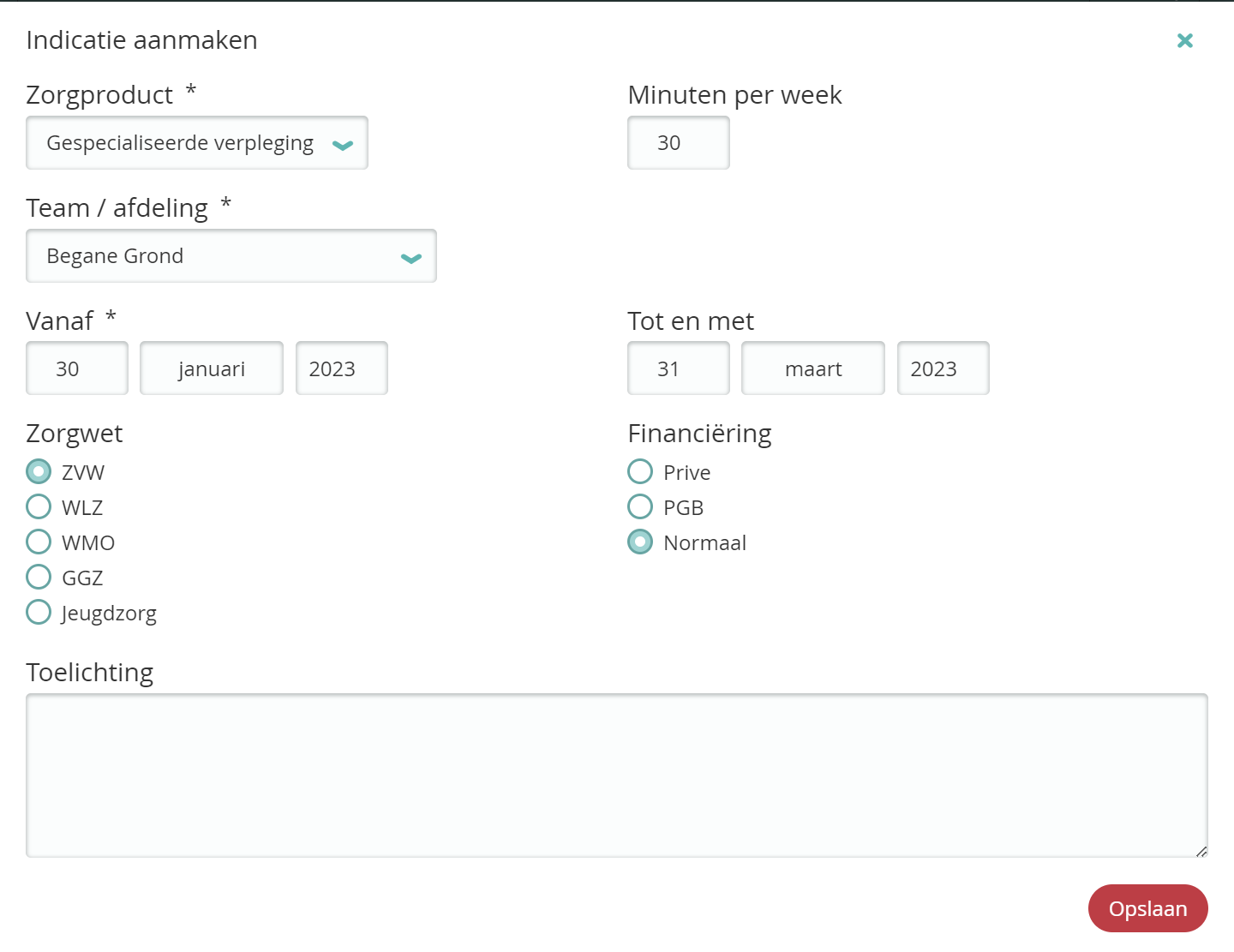This screenshot has height=952, width=1234.
Task: Click the Vanaf year field
Action: tap(341, 368)
